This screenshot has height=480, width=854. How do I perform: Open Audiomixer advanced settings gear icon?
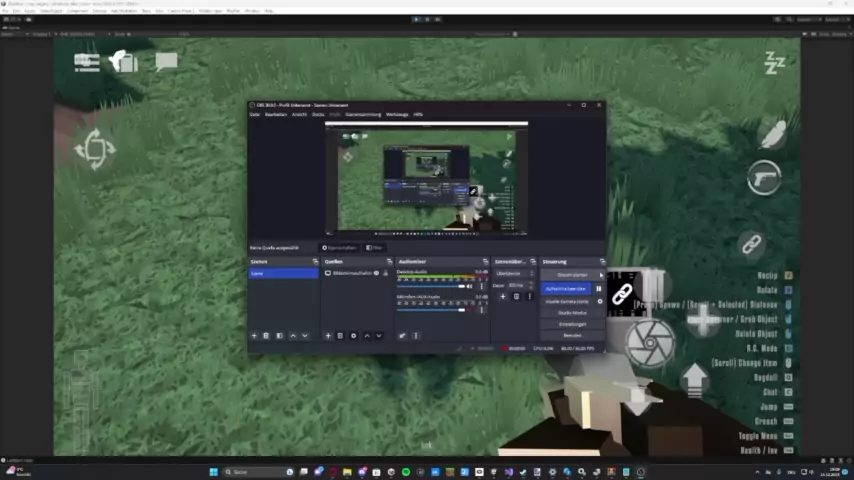point(402,336)
